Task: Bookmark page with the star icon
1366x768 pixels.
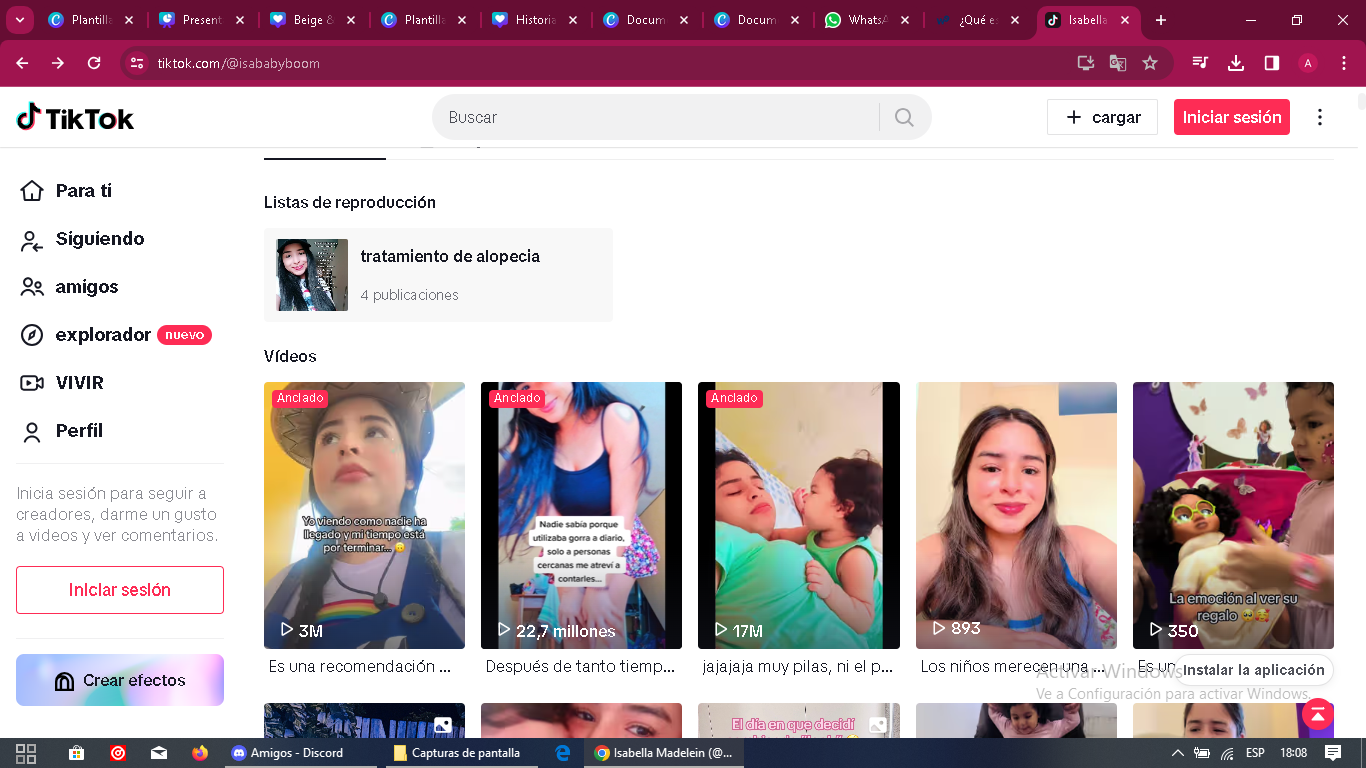Action: pyautogui.click(x=1150, y=63)
